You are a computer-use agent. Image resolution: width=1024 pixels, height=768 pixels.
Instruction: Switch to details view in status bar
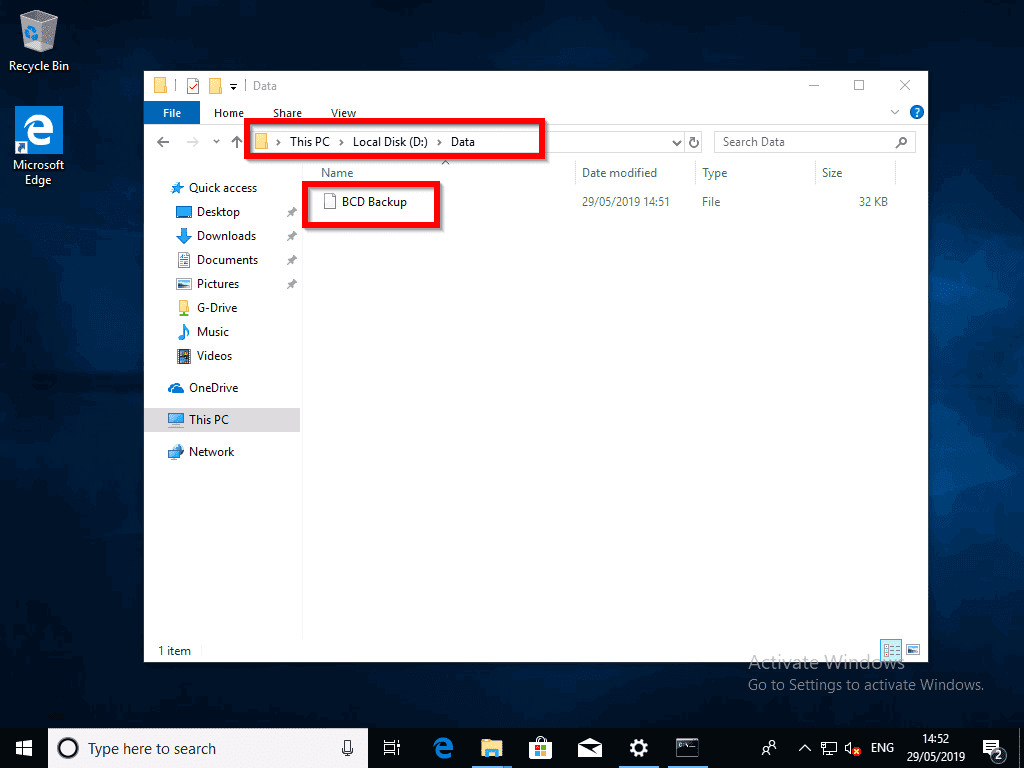coord(891,649)
